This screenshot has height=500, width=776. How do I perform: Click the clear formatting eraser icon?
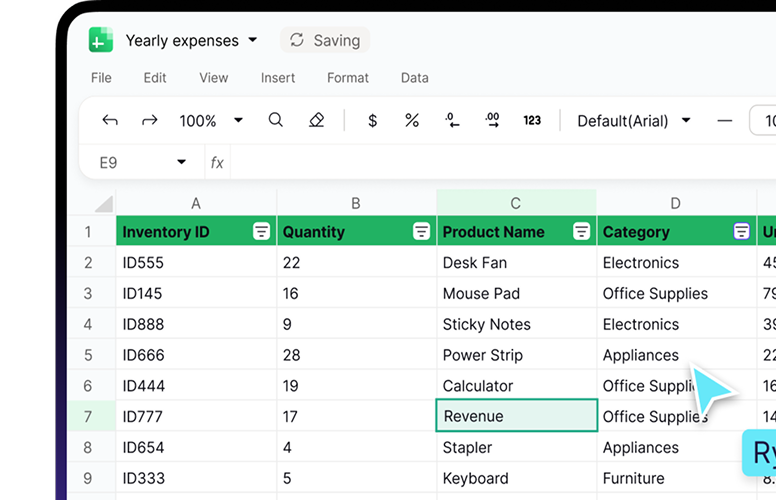316,121
